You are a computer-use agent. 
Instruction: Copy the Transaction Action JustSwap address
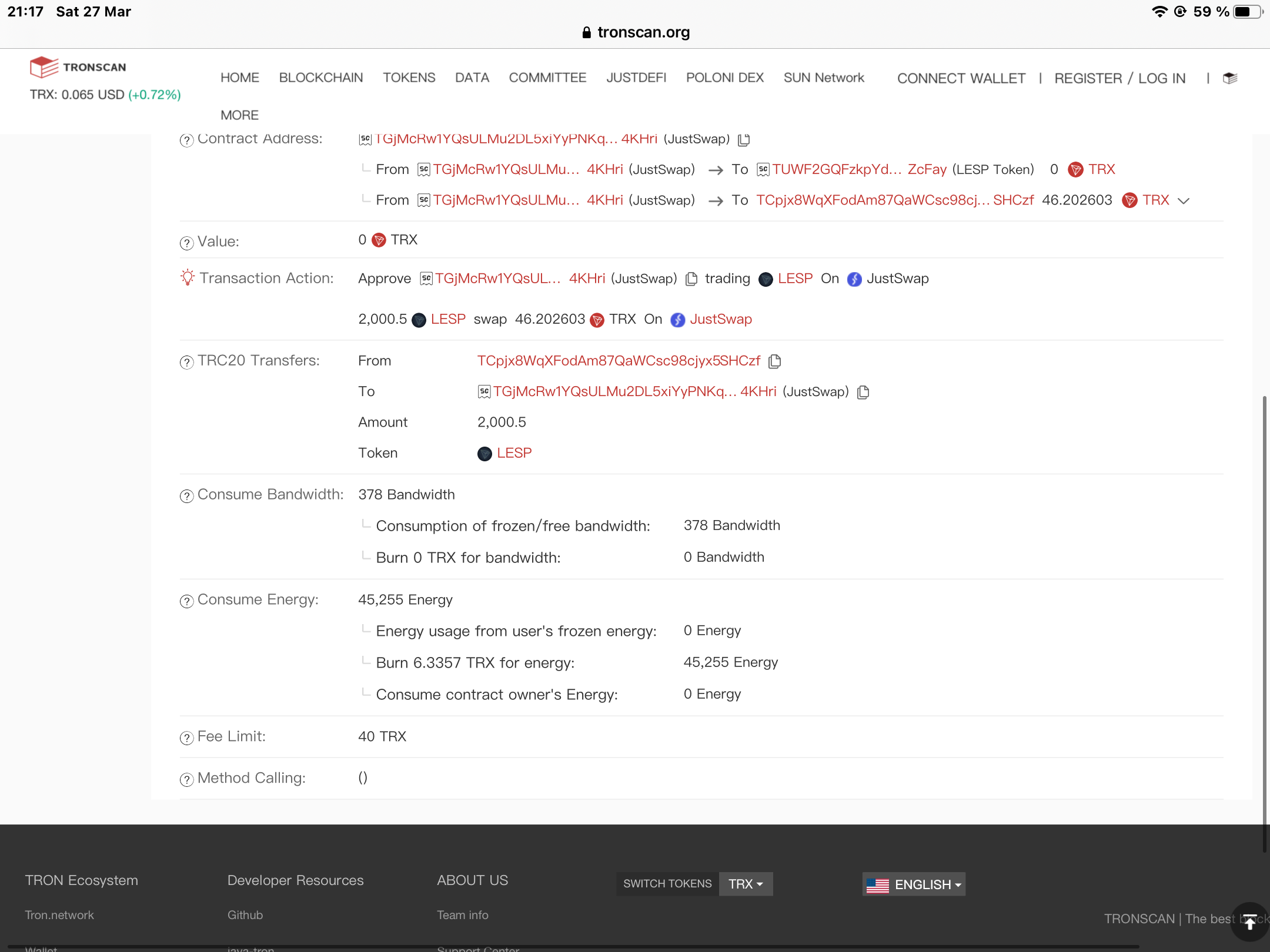[x=691, y=279]
